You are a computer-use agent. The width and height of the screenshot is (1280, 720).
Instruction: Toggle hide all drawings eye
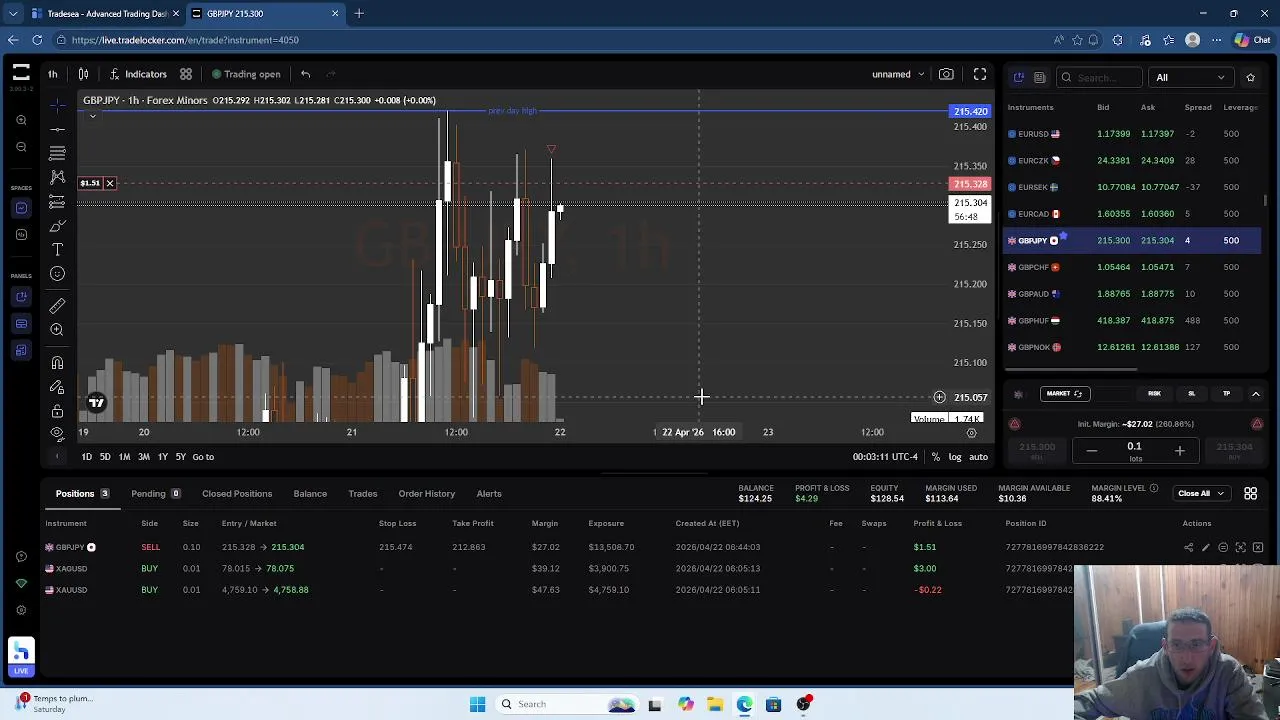coord(57,433)
